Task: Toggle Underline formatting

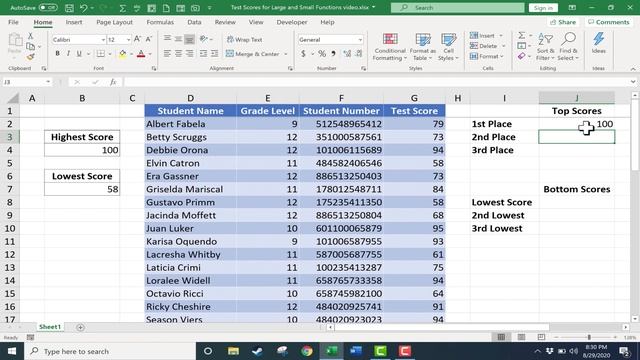Action: click(79, 53)
